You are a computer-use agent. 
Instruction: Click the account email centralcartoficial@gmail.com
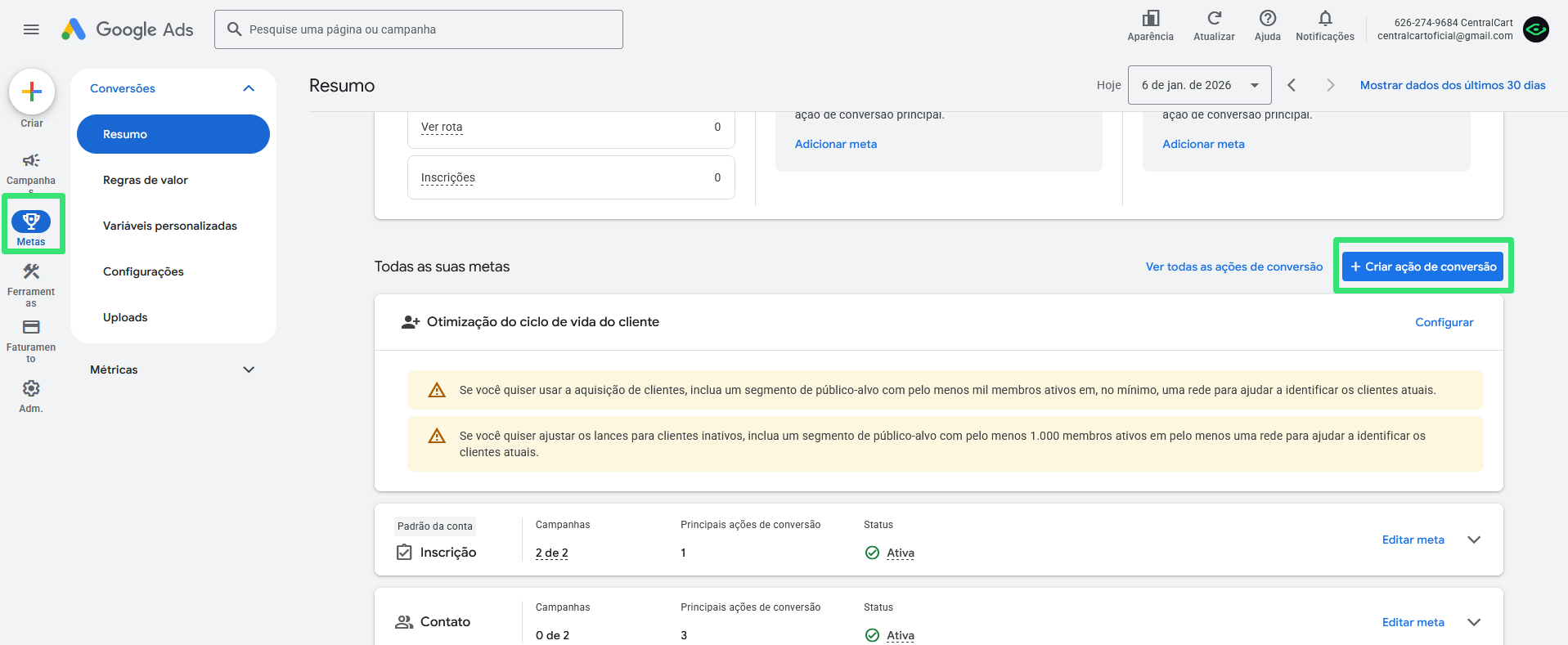tap(1444, 36)
